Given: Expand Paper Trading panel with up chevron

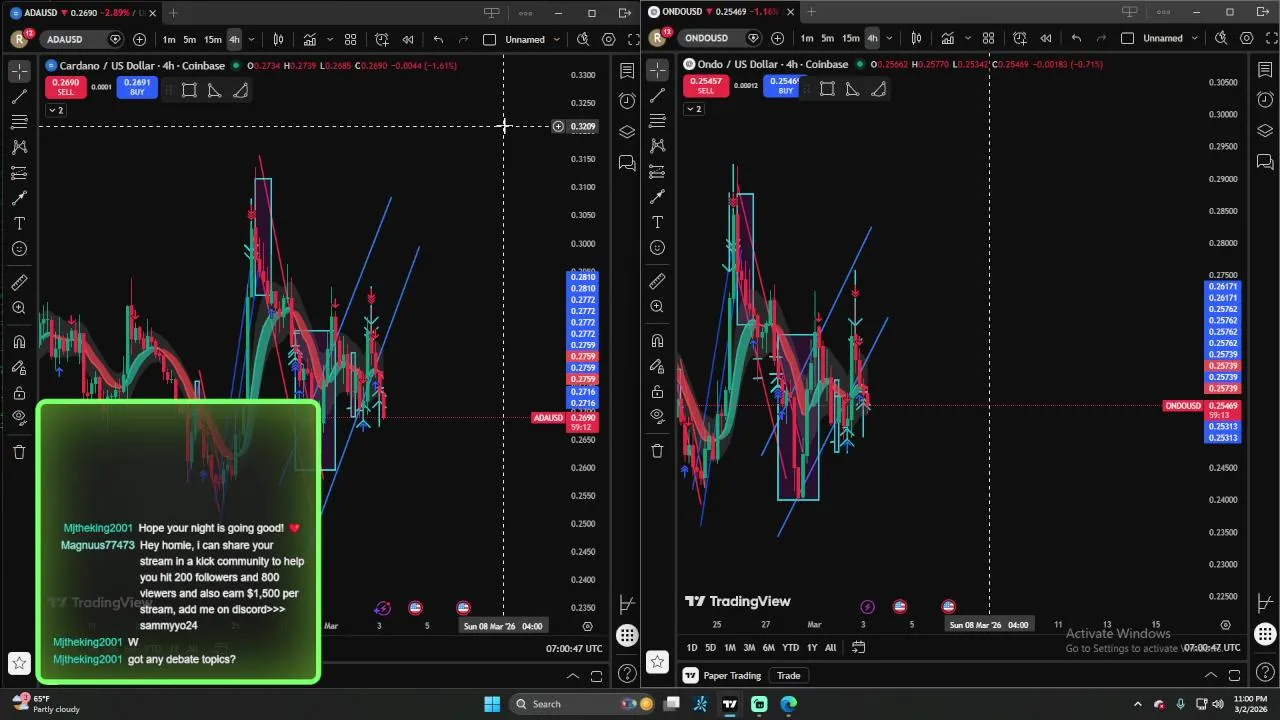Looking at the screenshot, I should pos(1210,675).
